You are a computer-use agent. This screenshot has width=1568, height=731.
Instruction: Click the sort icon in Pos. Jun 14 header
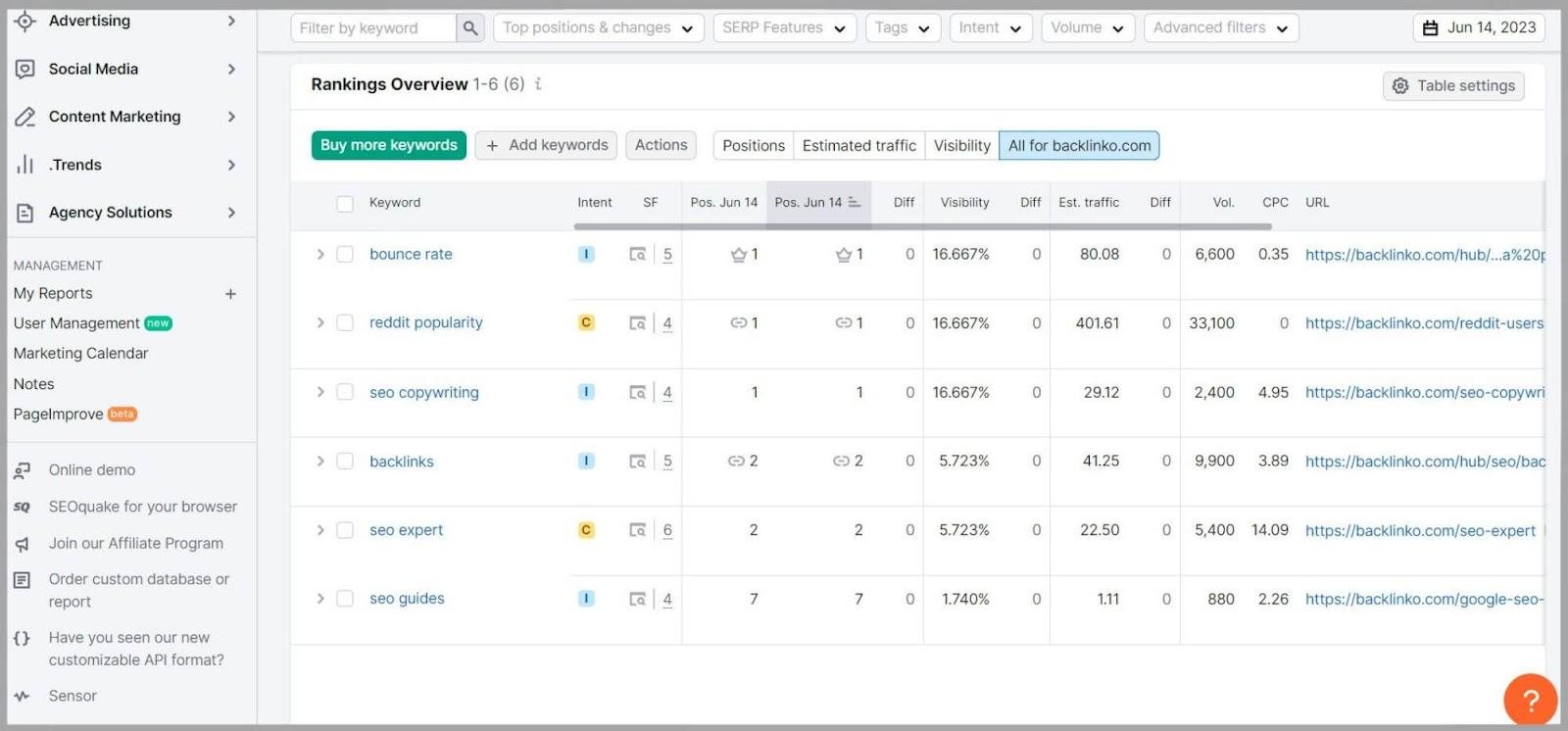pyautogui.click(x=855, y=203)
